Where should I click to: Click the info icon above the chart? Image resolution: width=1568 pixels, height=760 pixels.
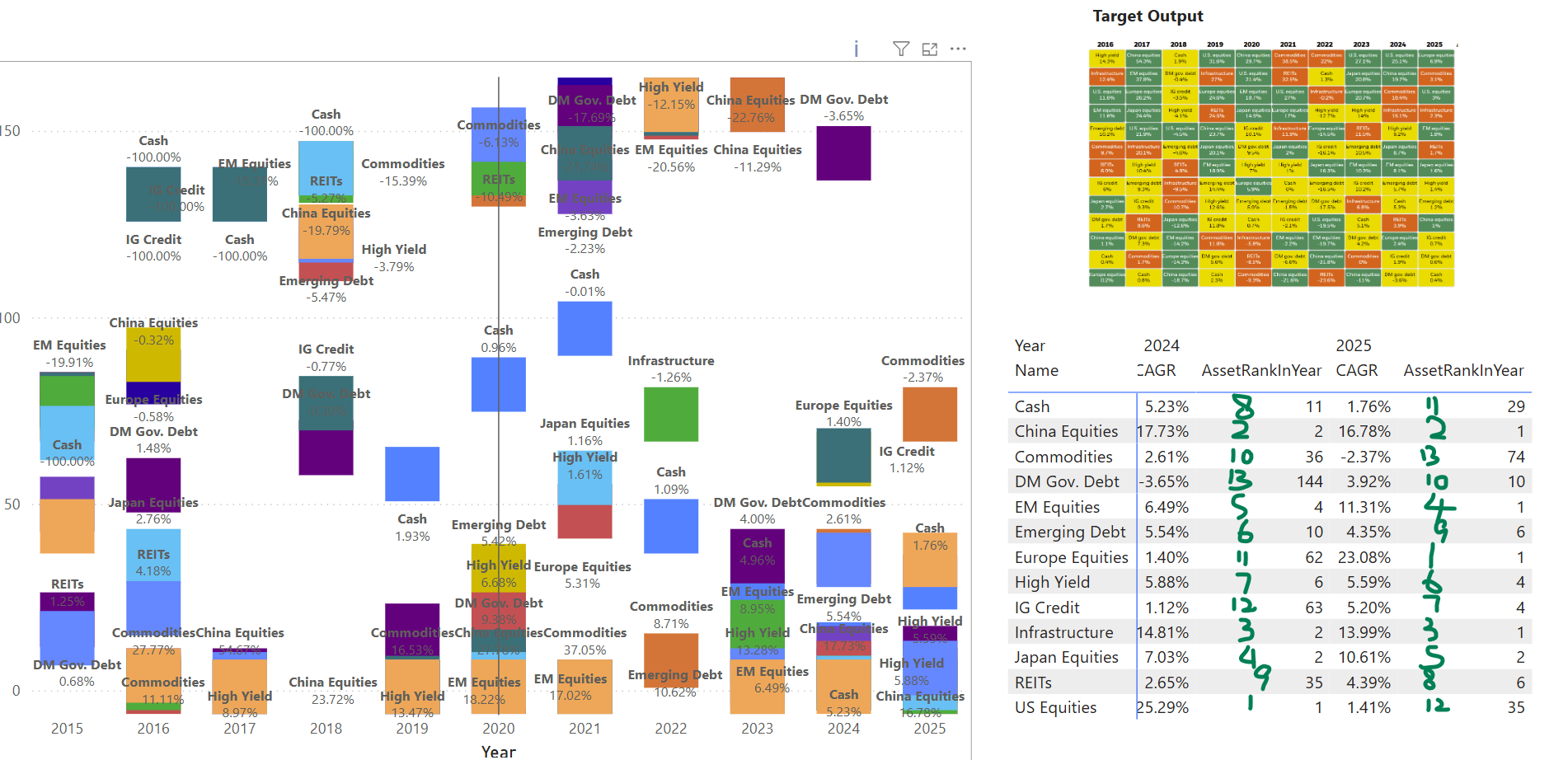(x=856, y=49)
